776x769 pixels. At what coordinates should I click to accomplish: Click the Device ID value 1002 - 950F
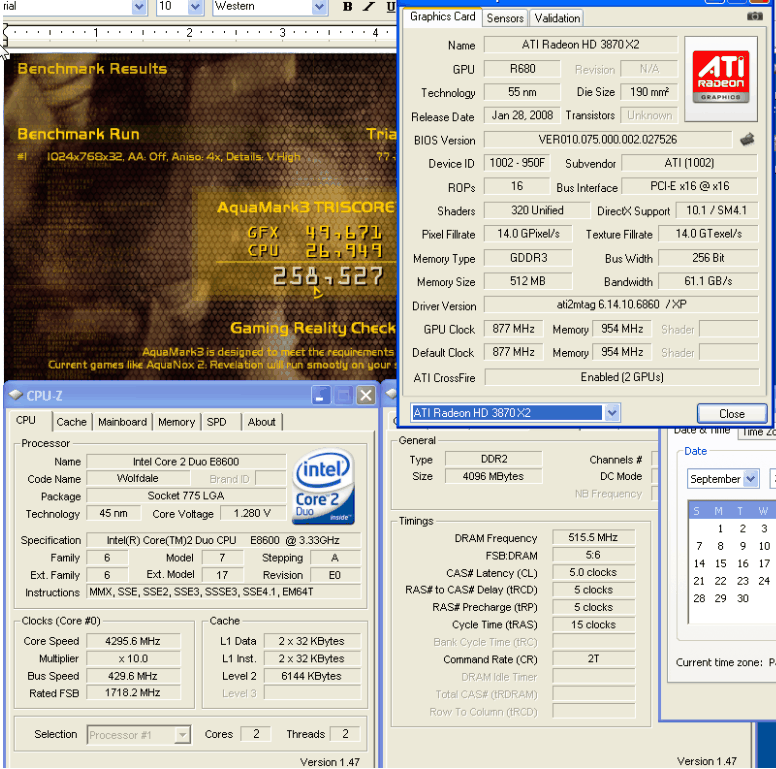point(517,163)
